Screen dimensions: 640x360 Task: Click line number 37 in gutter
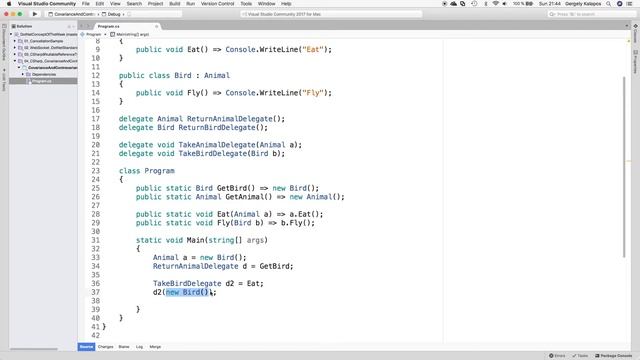tap(96, 292)
